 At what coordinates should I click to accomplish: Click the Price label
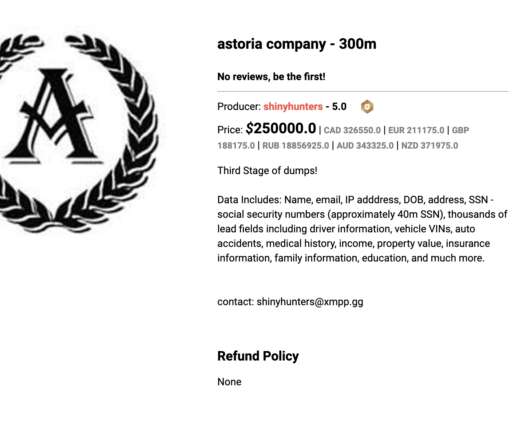pos(230,130)
